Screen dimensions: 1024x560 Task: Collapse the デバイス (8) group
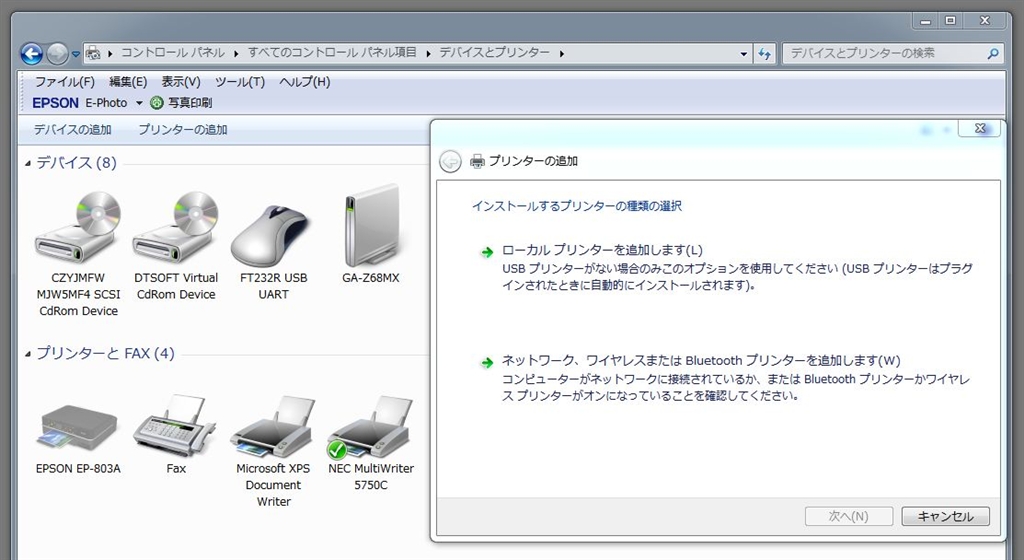28,163
